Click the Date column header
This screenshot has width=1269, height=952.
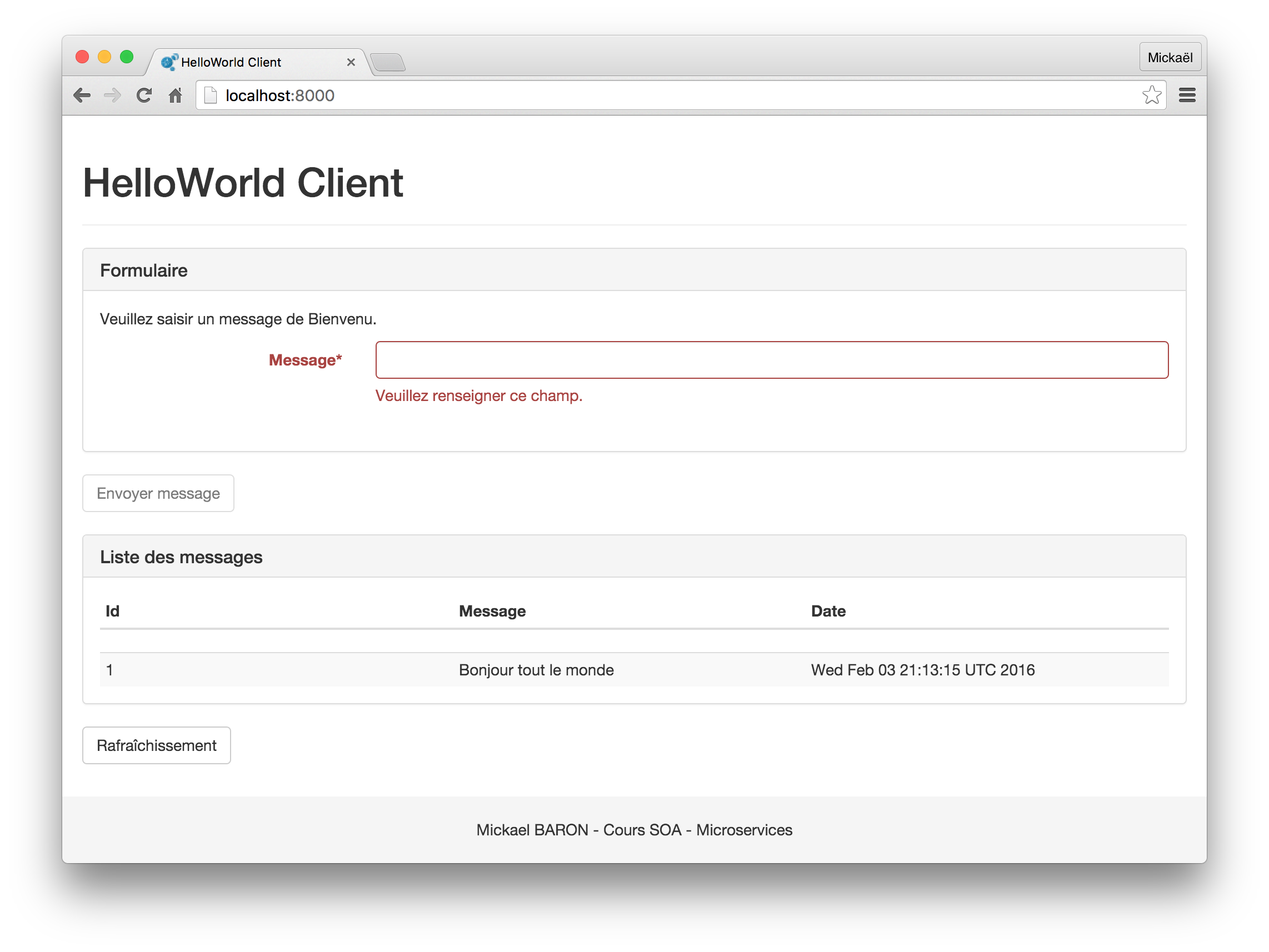click(x=828, y=612)
